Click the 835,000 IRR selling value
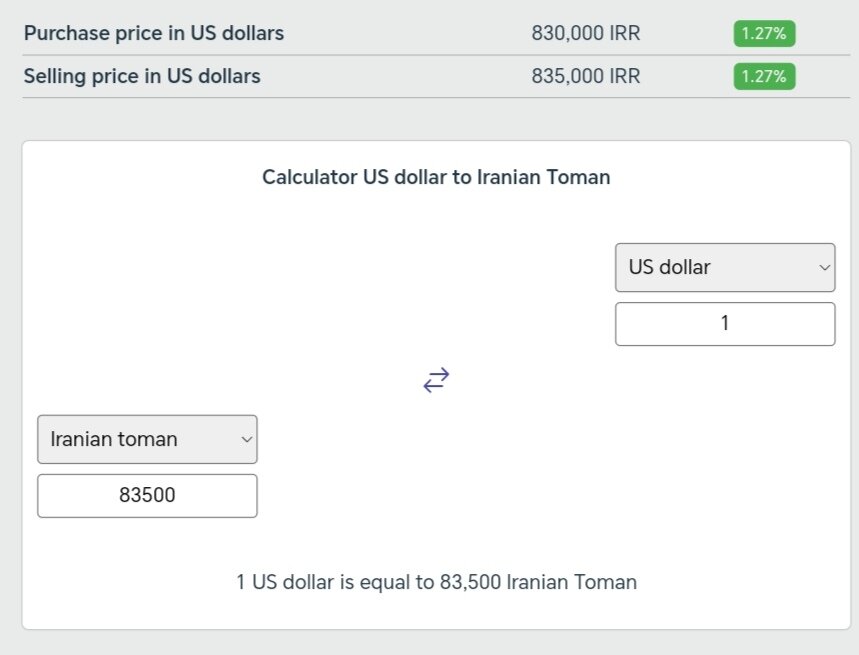 pos(586,76)
